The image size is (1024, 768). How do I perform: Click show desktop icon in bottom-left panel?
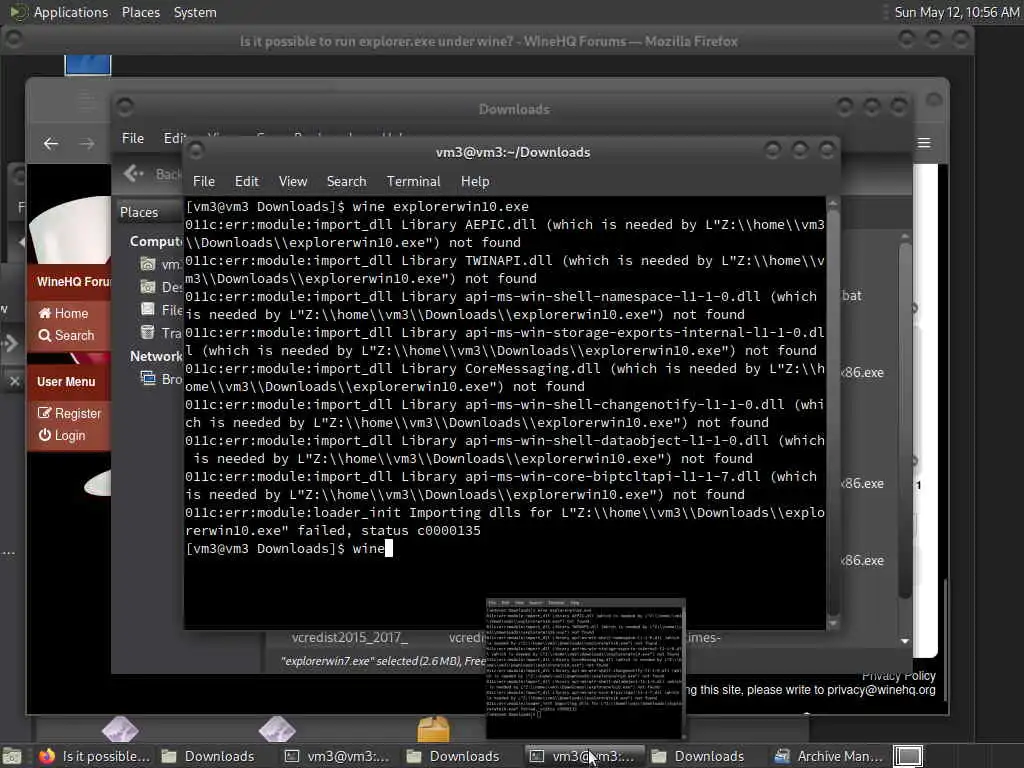point(12,756)
